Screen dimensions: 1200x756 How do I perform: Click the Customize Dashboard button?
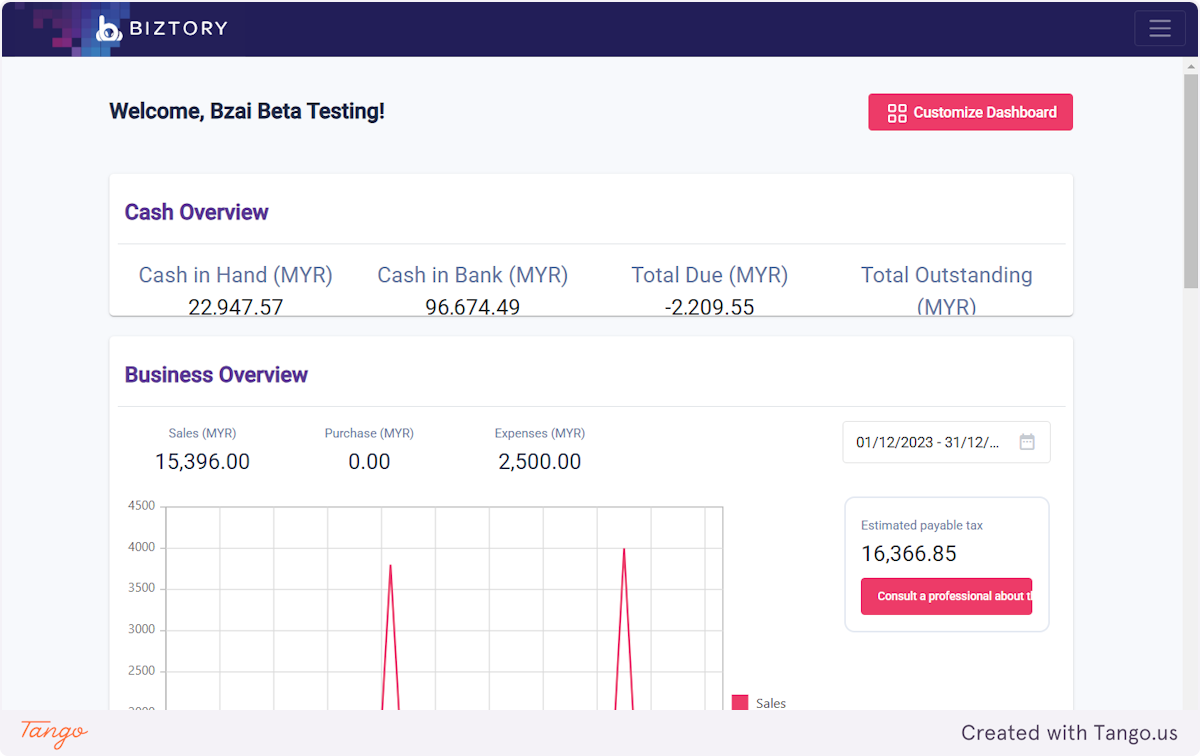pyautogui.click(x=970, y=112)
